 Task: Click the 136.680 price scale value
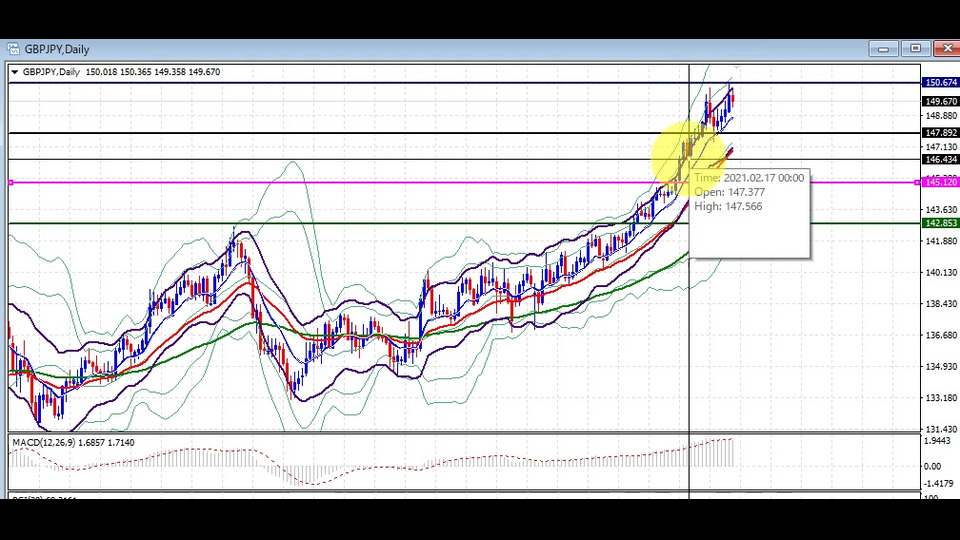[x=941, y=335]
